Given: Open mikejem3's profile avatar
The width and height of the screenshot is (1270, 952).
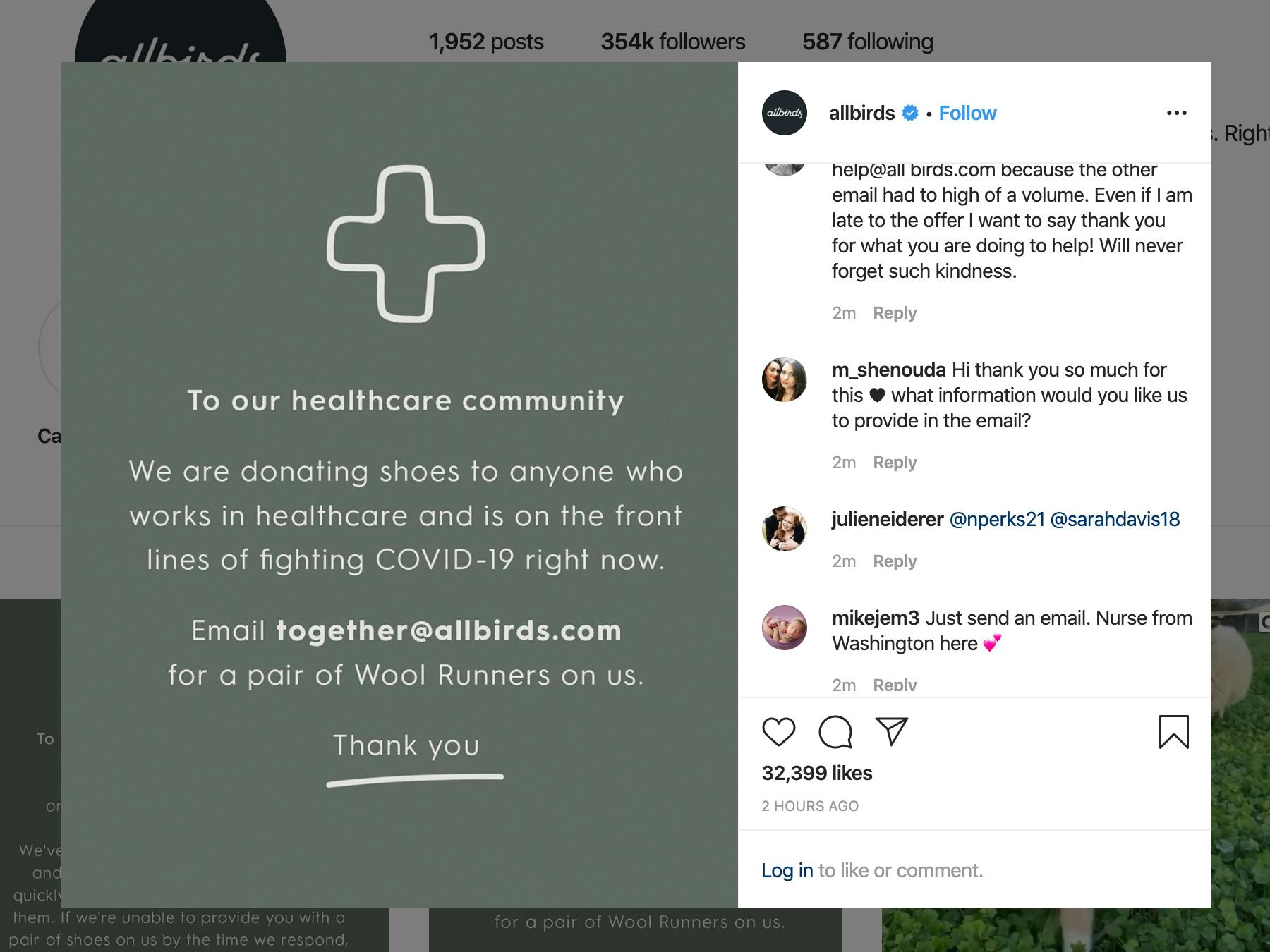Looking at the screenshot, I should click(784, 628).
